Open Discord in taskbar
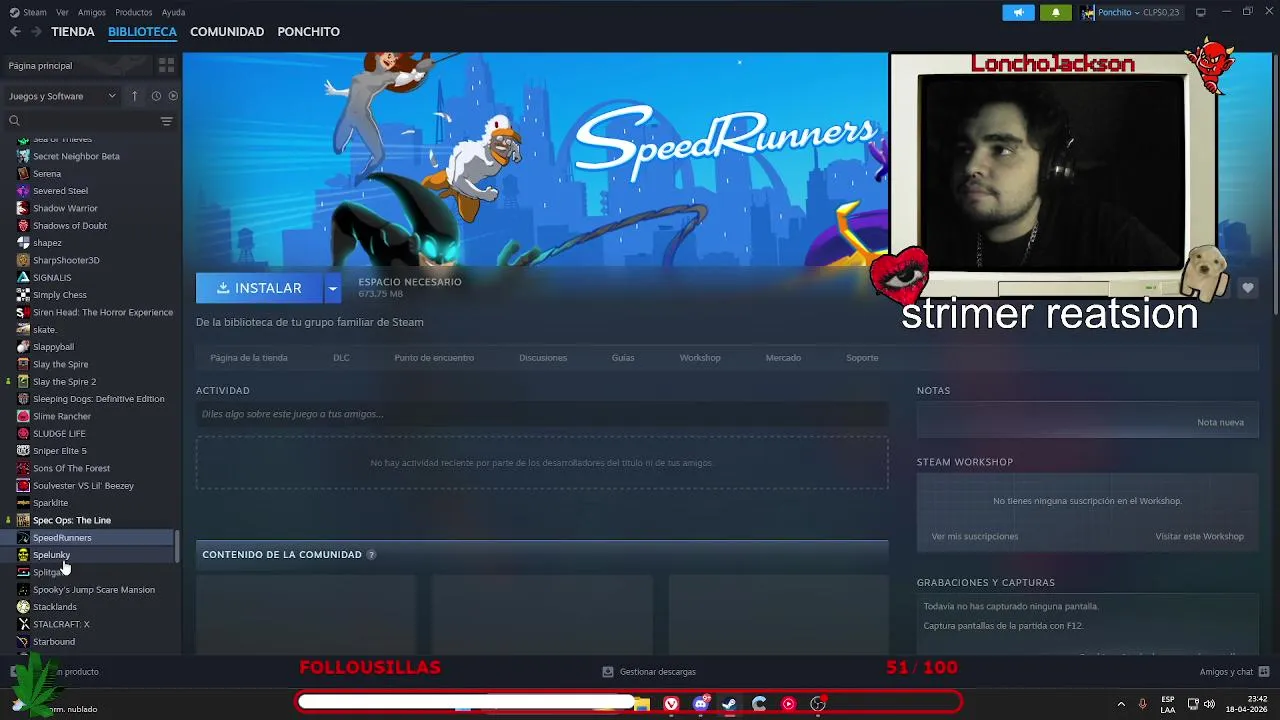Screen dimensions: 1280x720 tap(700, 704)
